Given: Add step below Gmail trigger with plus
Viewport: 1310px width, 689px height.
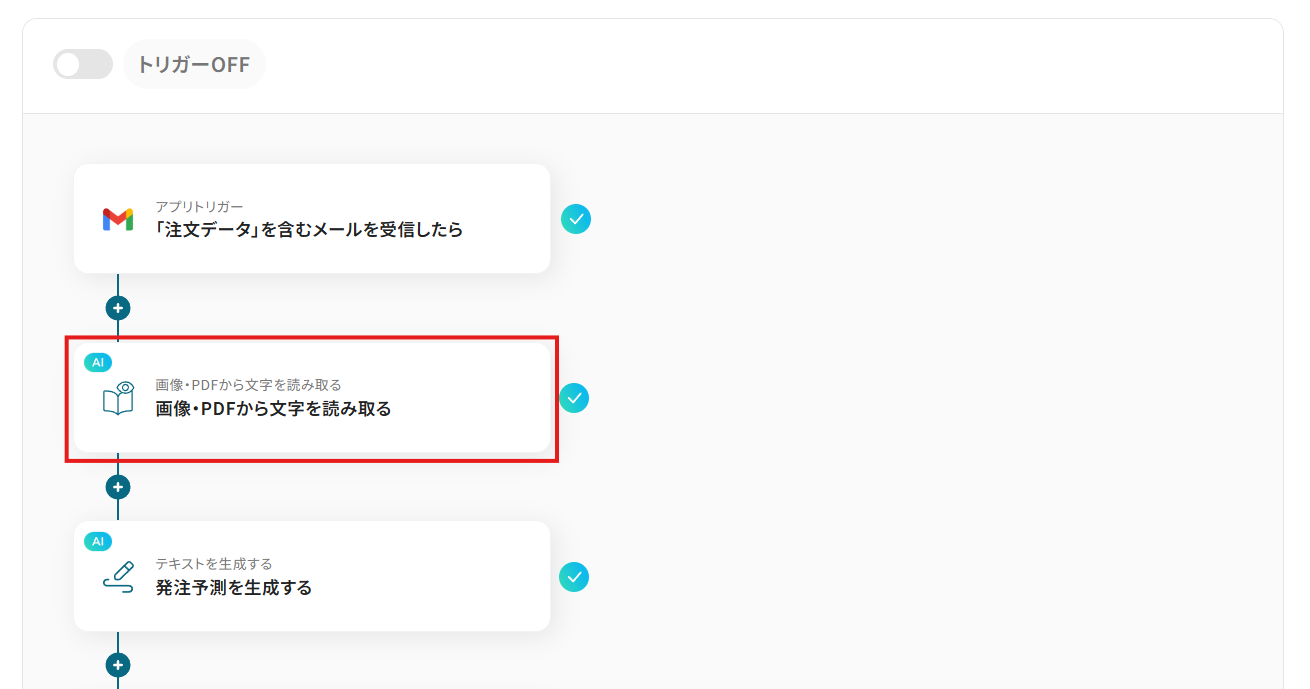Looking at the screenshot, I should coord(118,308).
